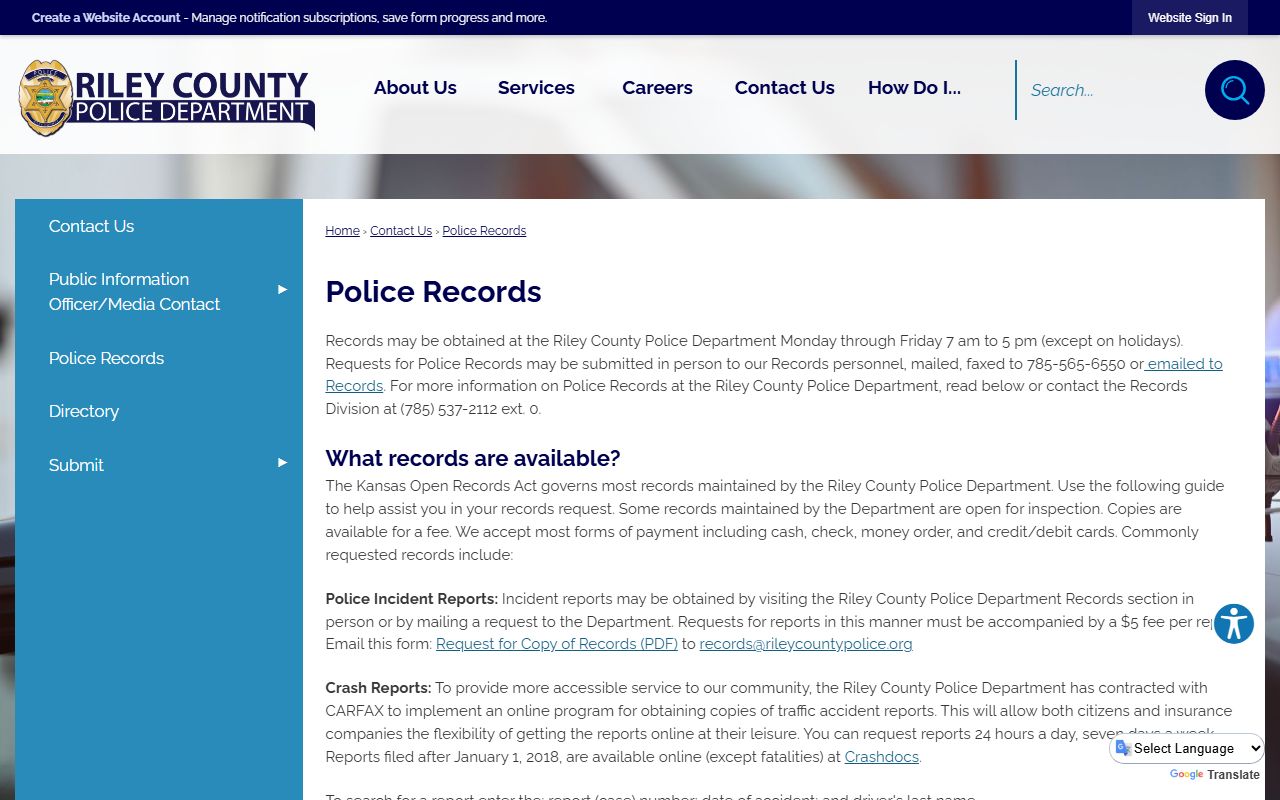Click Create a Website Account link
The height and width of the screenshot is (800, 1280).
tap(106, 18)
